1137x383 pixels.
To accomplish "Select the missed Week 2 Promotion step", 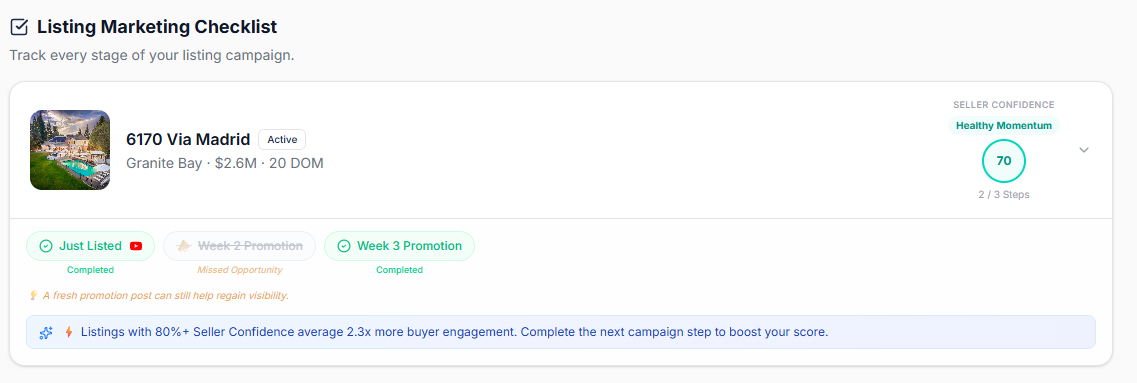I will point(239,246).
